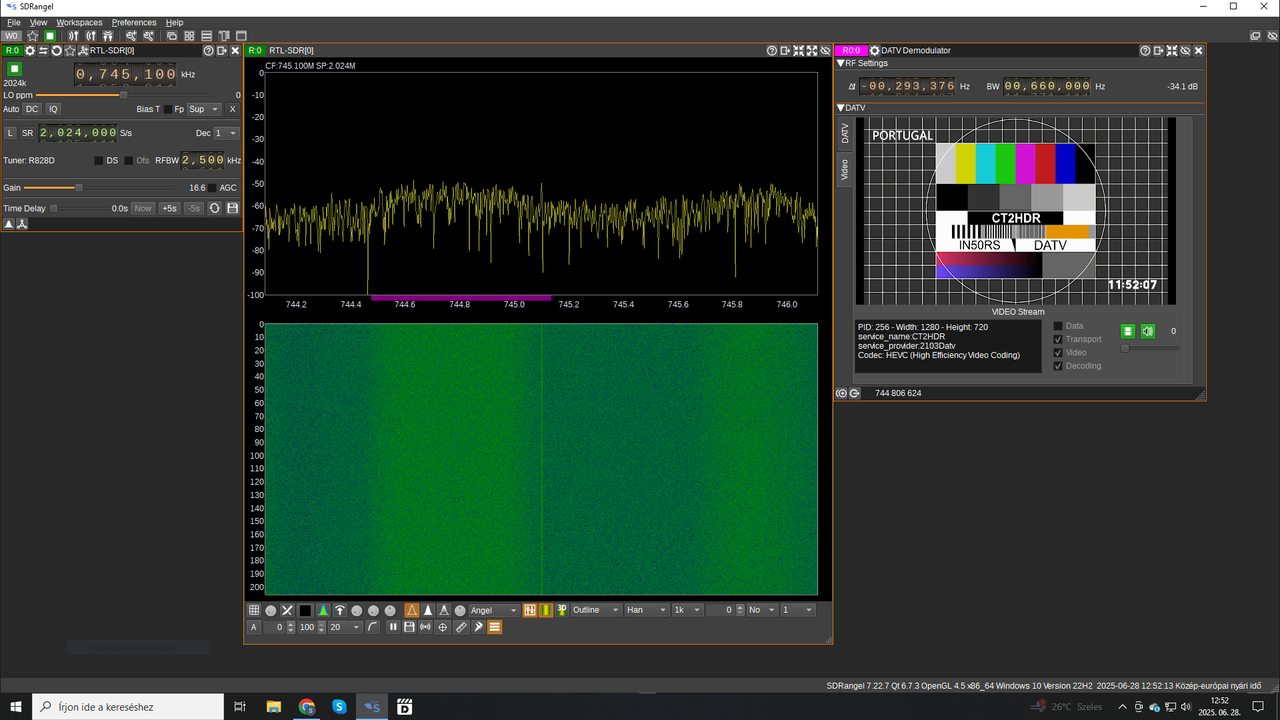The image size is (1280, 720).
Task: Toggle the Decoding checkbox
Action: coord(1059,366)
